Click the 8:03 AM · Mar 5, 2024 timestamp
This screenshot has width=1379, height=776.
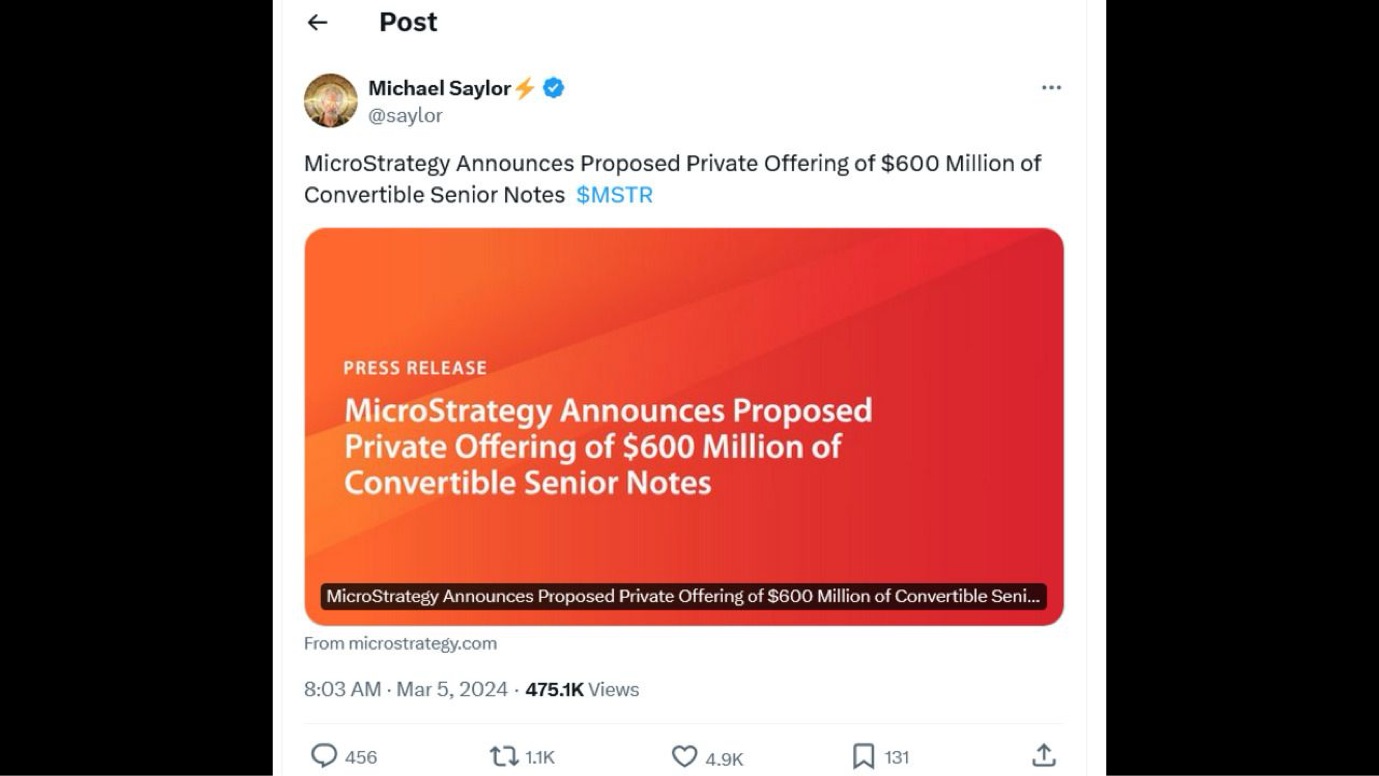click(x=406, y=689)
